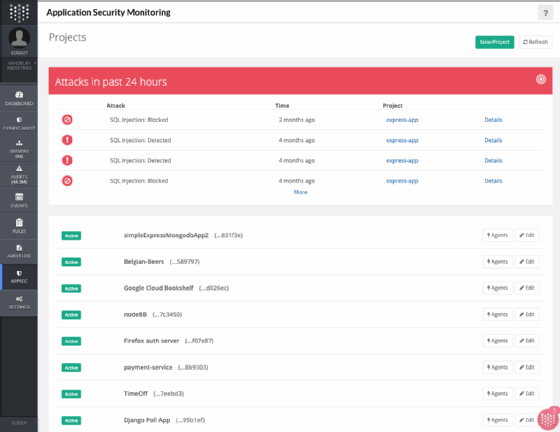
Task: Click the Refresh button
Action: tap(535, 42)
